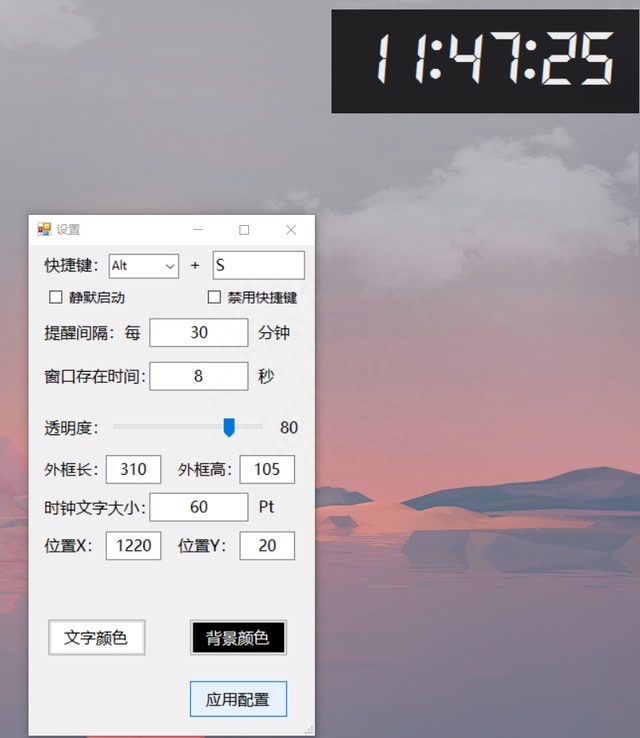Click the 提醒间隔 minutes field showing 30
This screenshot has width=640, height=738.
199,333
